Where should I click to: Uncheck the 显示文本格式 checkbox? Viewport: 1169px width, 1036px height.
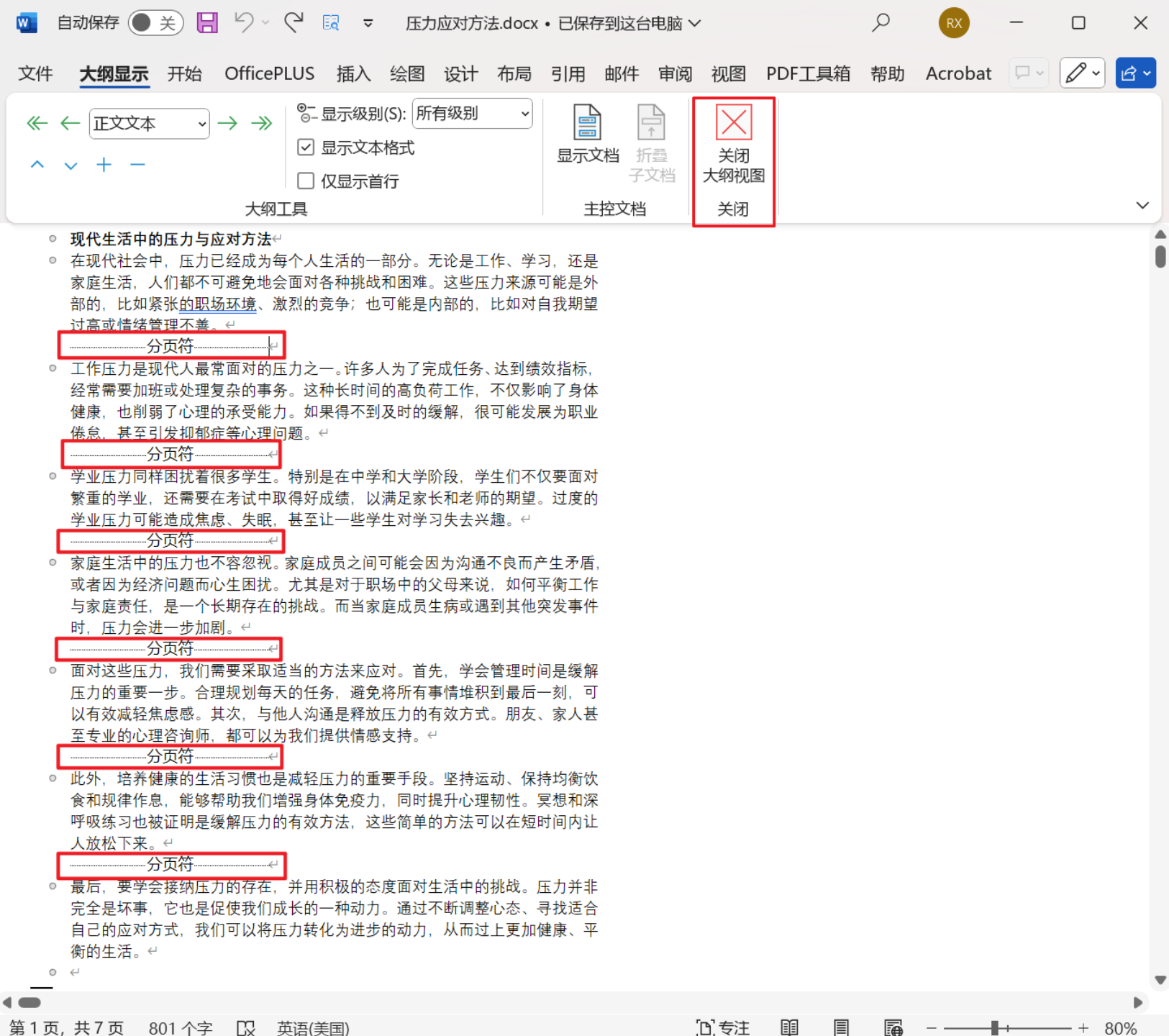coord(306,147)
